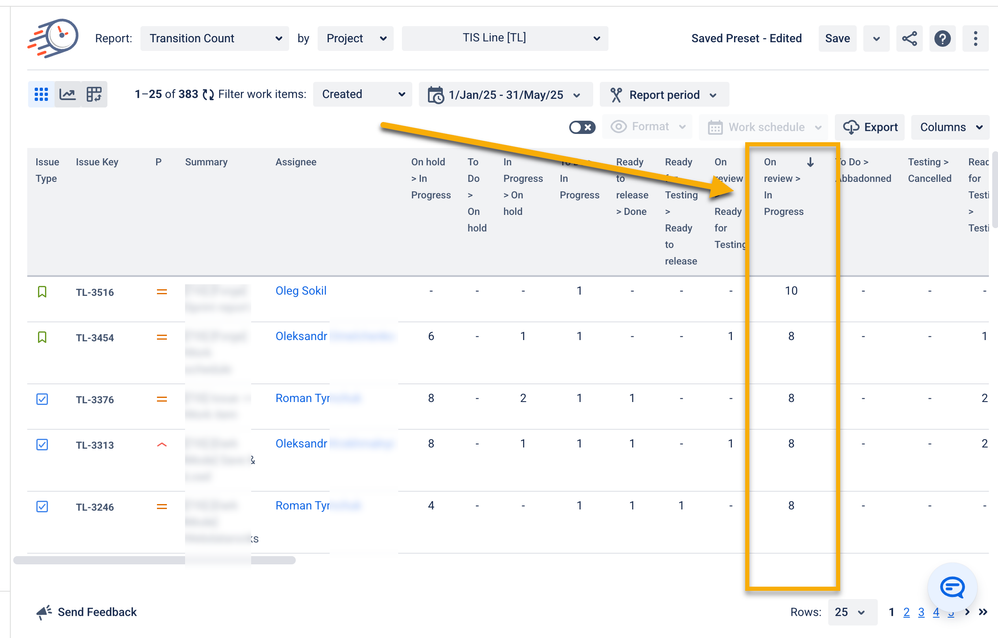Switch to grid view icon
The image size is (998, 638).
[x=41, y=94]
